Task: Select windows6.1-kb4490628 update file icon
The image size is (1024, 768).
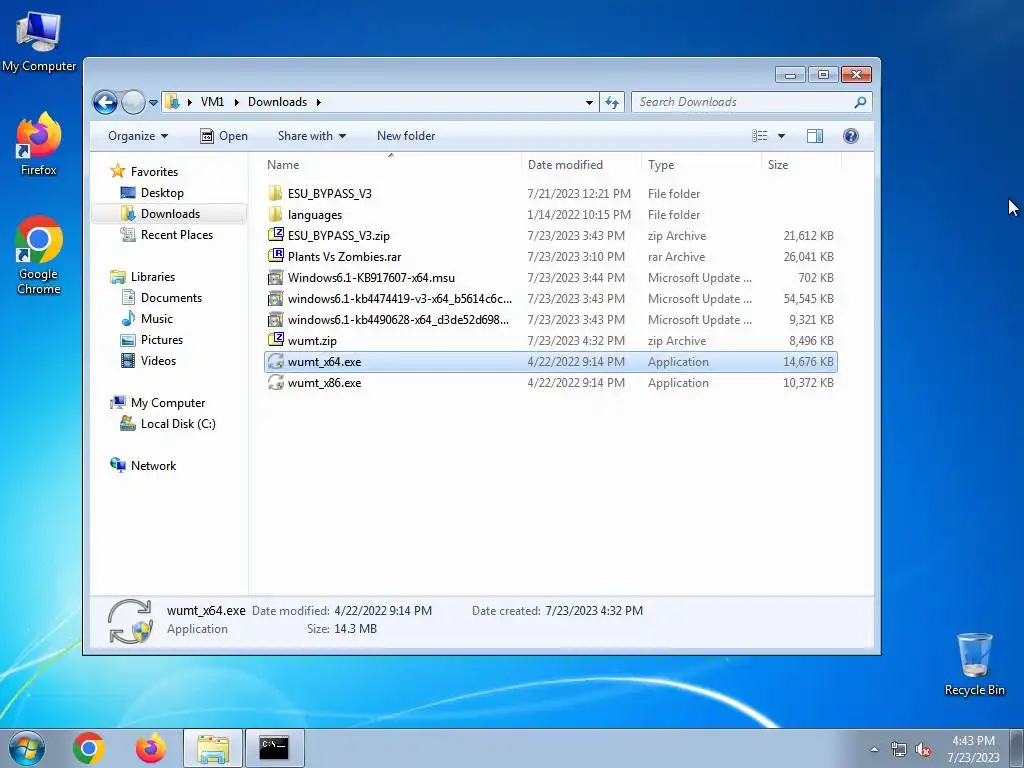Action: tap(276, 319)
